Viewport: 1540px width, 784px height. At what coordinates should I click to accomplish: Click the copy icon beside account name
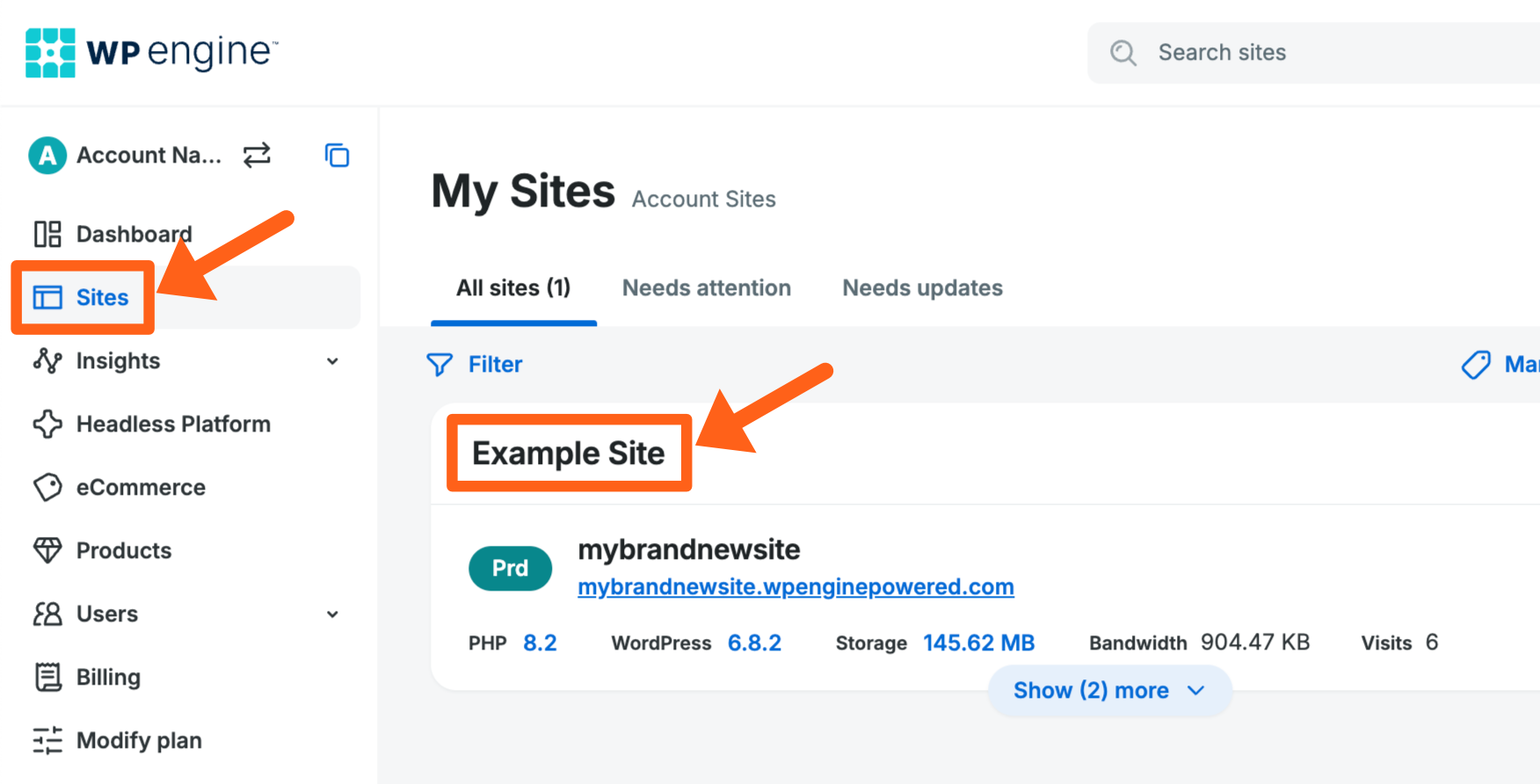tap(337, 156)
